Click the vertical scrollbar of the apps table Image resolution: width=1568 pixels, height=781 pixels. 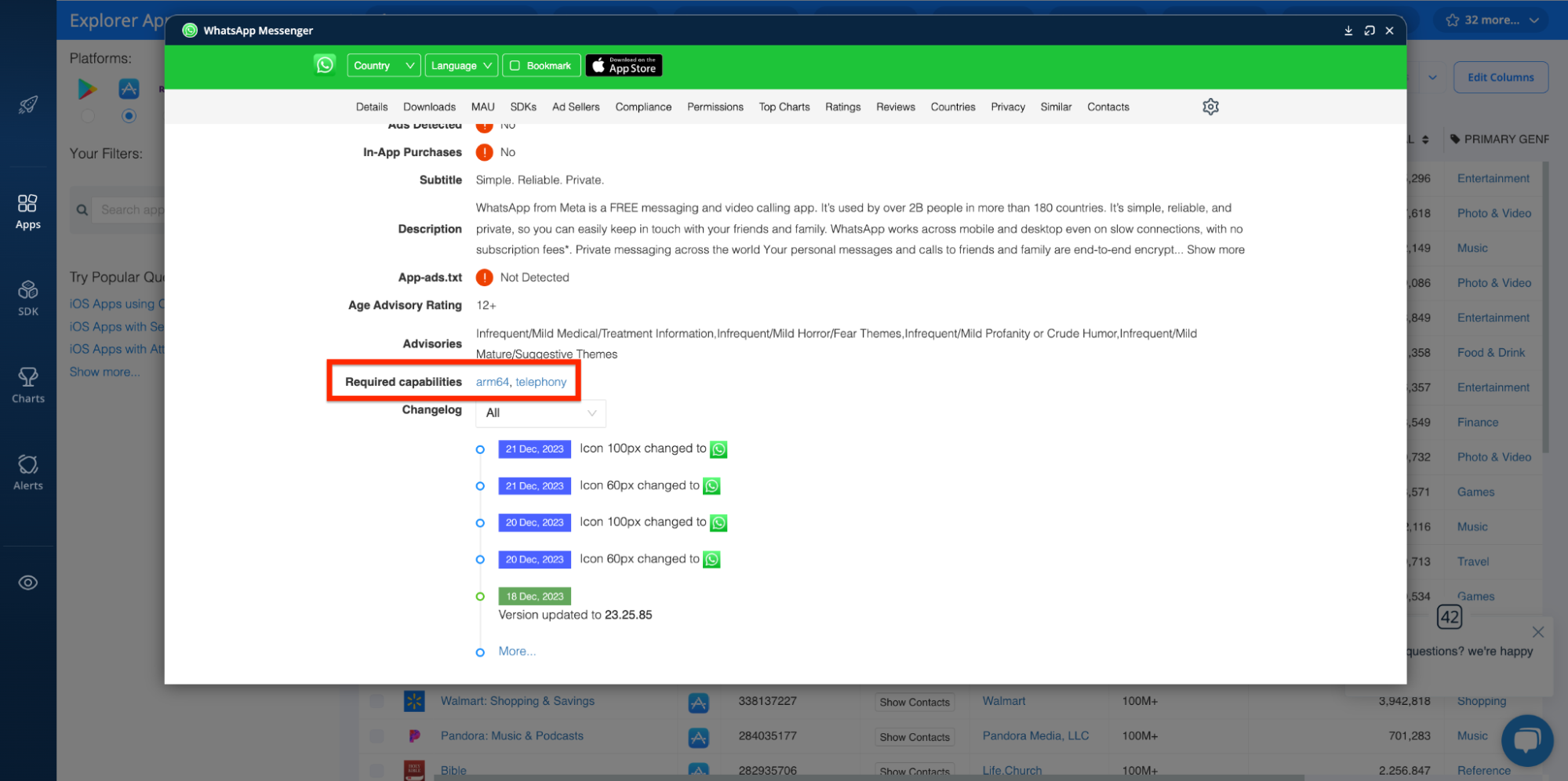pyautogui.click(x=1545, y=307)
